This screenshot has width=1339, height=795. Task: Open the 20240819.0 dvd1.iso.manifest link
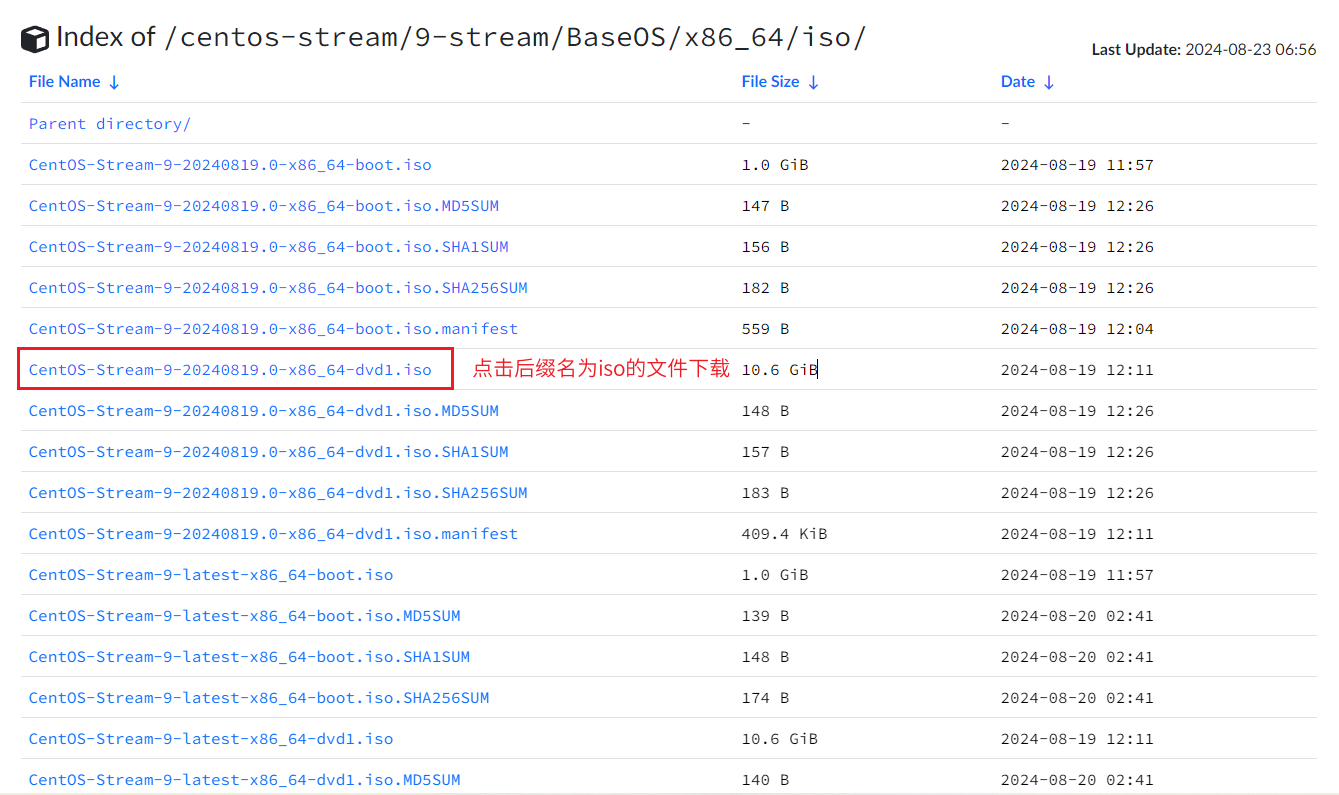click(273, 534)
